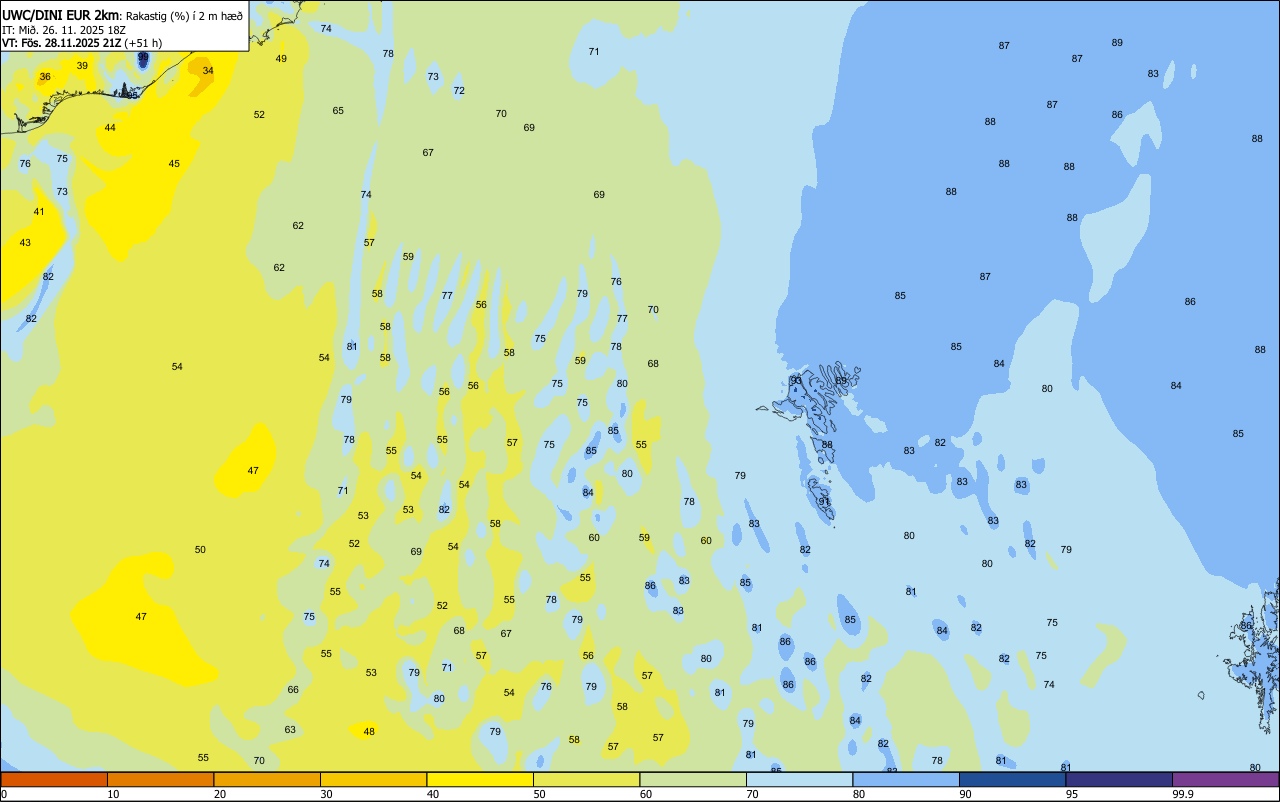Click the map value '39'
The width and height of the screenshot is (1280, 802).
[x=82, y=66]
